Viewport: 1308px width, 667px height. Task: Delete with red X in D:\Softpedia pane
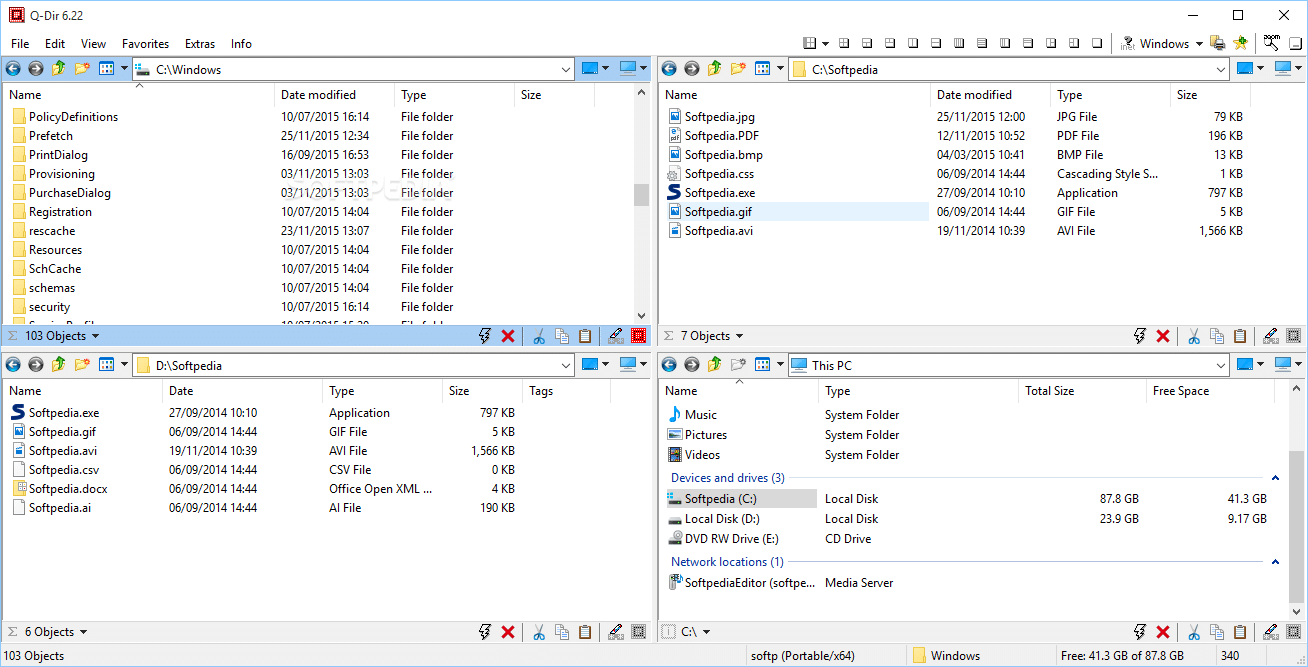coord(508,632)
